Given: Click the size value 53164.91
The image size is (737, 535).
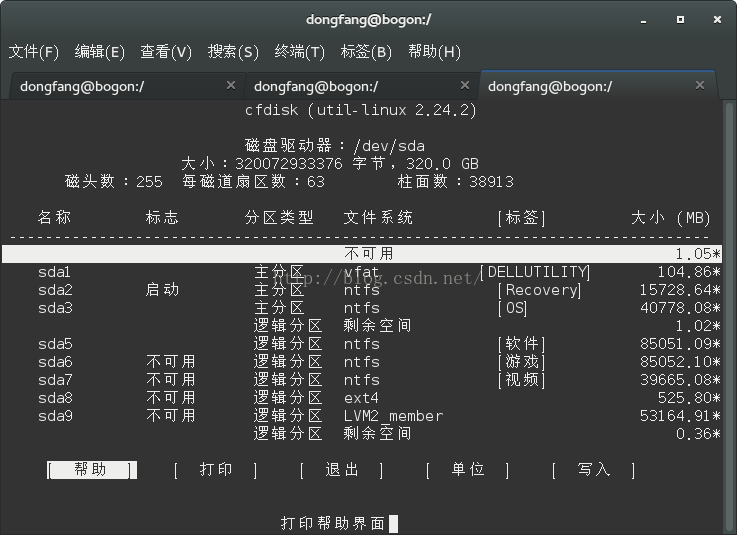Looking at the screenshot, I should tap(680, 416).
